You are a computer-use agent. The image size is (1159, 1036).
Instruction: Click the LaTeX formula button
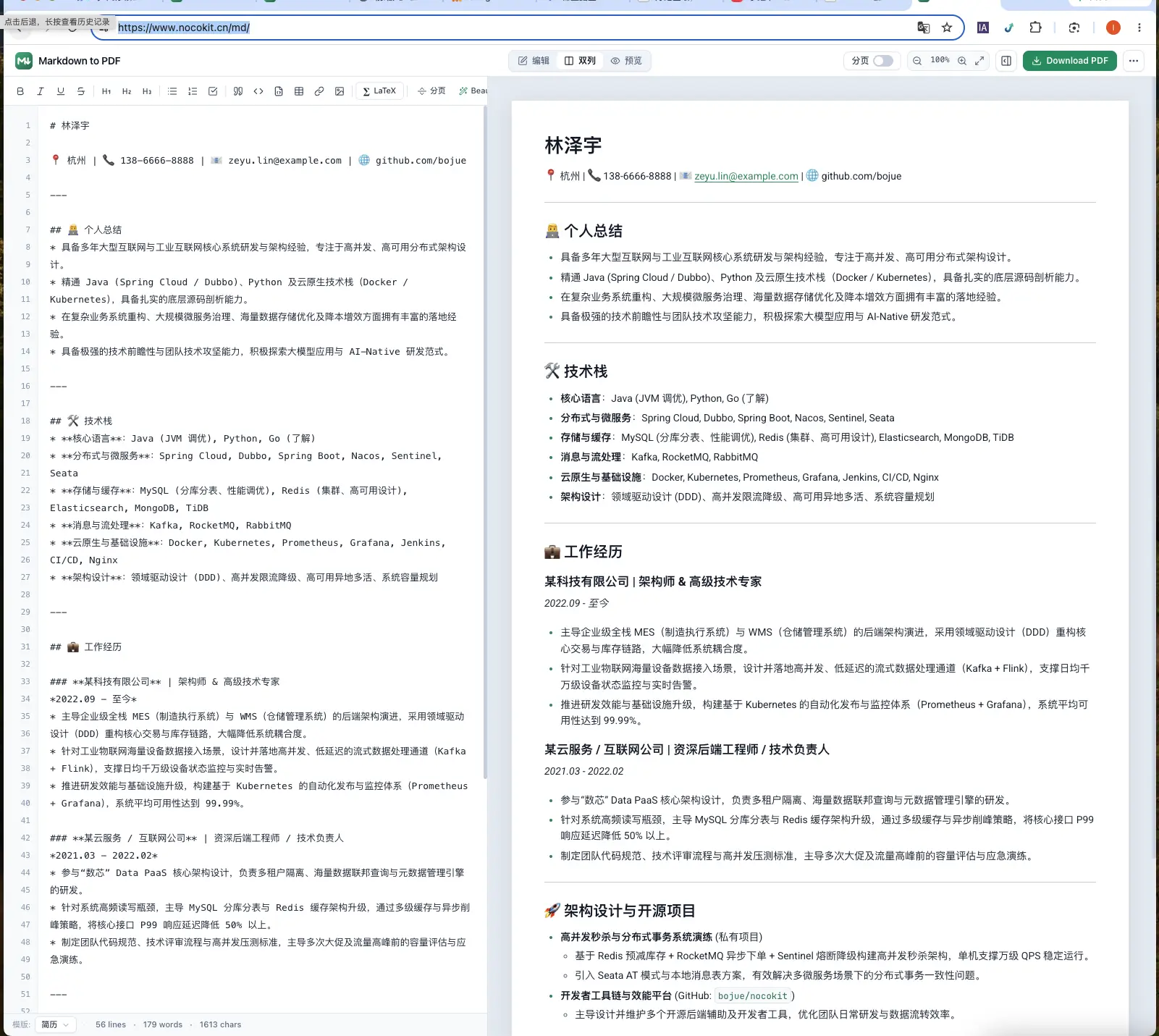pyautogui.click(x=379, y=91)
